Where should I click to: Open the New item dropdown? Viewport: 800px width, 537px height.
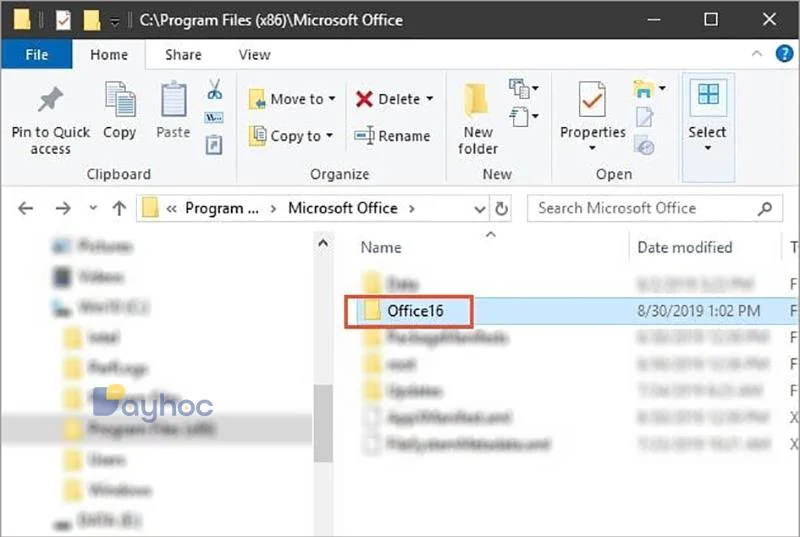point(524,89)
